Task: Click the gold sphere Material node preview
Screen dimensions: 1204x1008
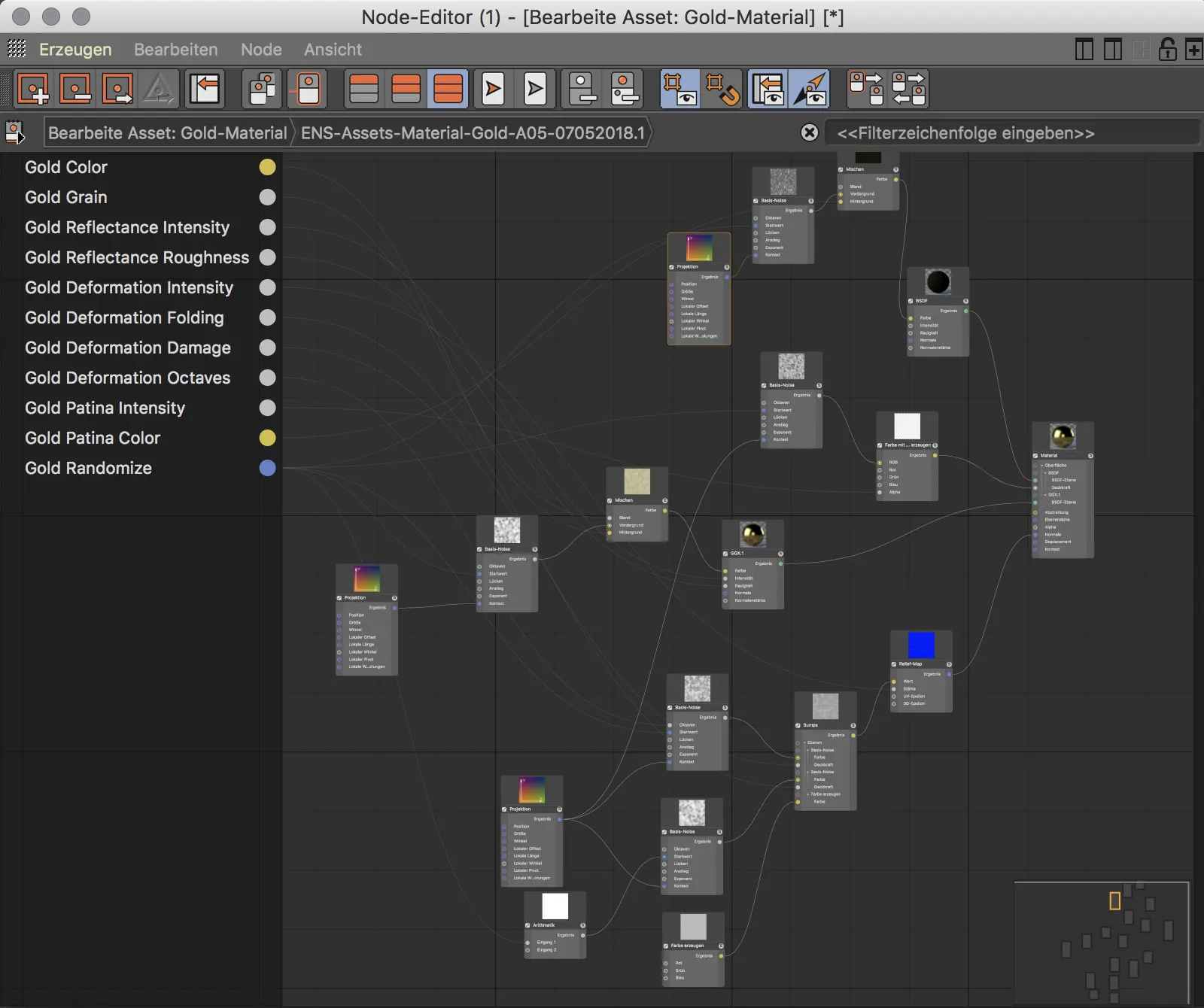Action: pos(1063,436)
